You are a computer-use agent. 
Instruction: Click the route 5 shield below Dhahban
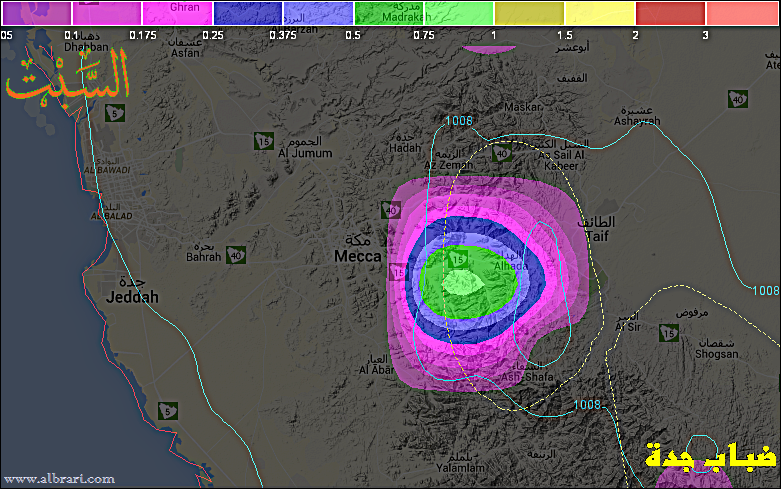pyautogui.click(x=115, y=114)
